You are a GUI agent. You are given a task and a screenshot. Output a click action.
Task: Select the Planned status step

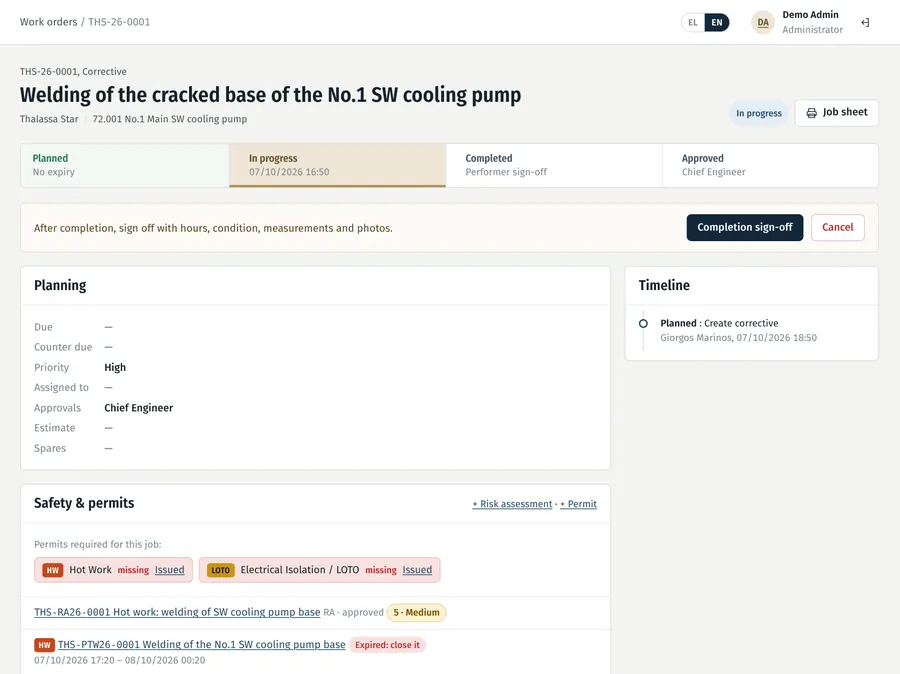tap(125, 165)
